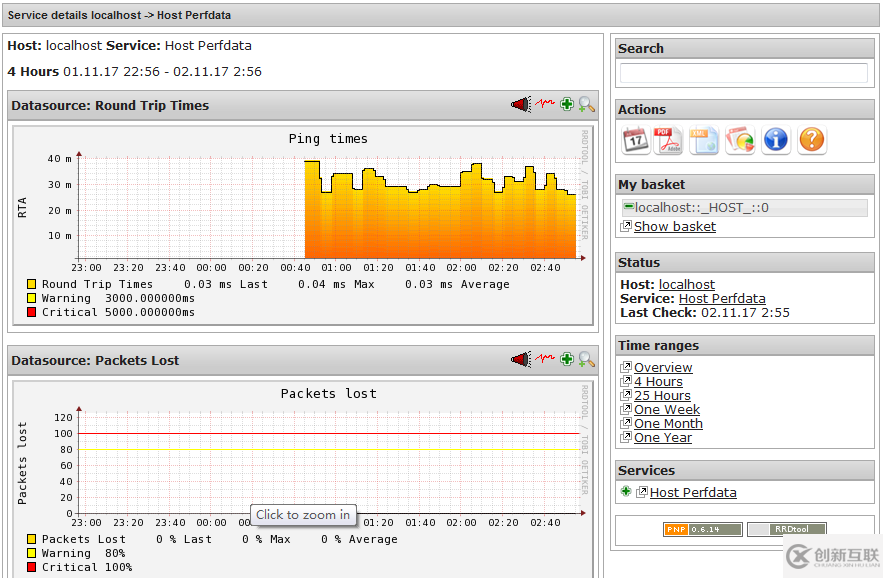Screen dimensions: 883x578
Task: Click the red waveform icon for Round Trip Times
Action: (x=545, y=103)
